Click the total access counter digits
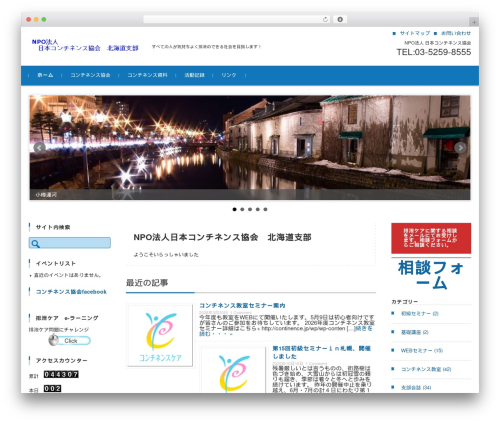500x423 pixels. [61, 374]
